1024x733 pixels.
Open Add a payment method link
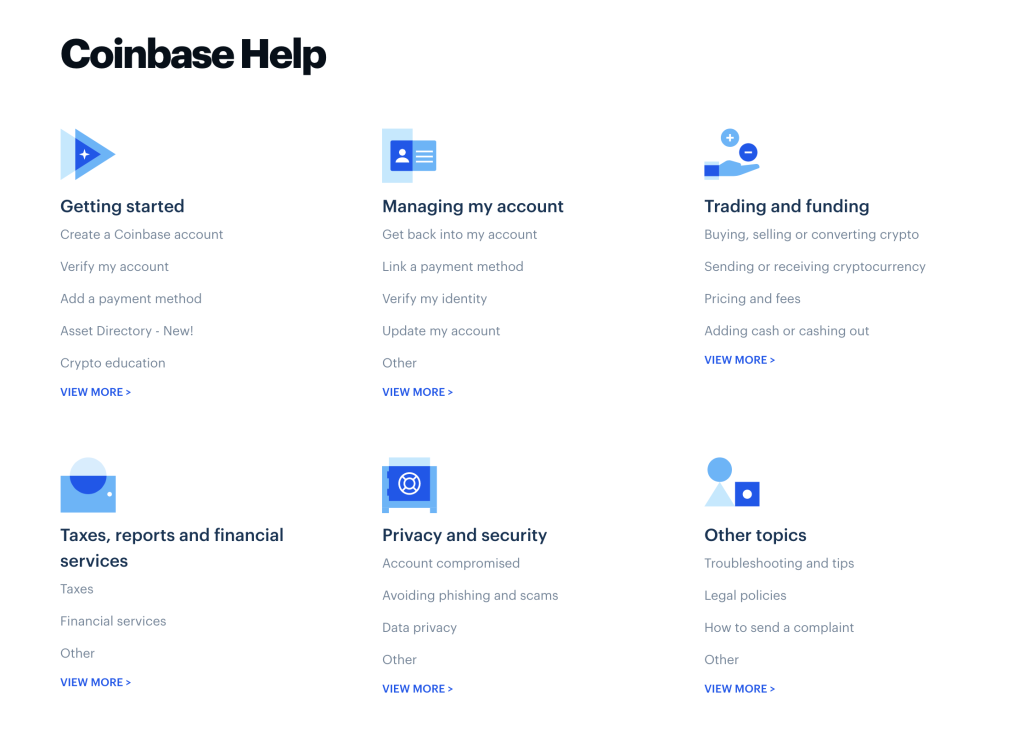131,299
